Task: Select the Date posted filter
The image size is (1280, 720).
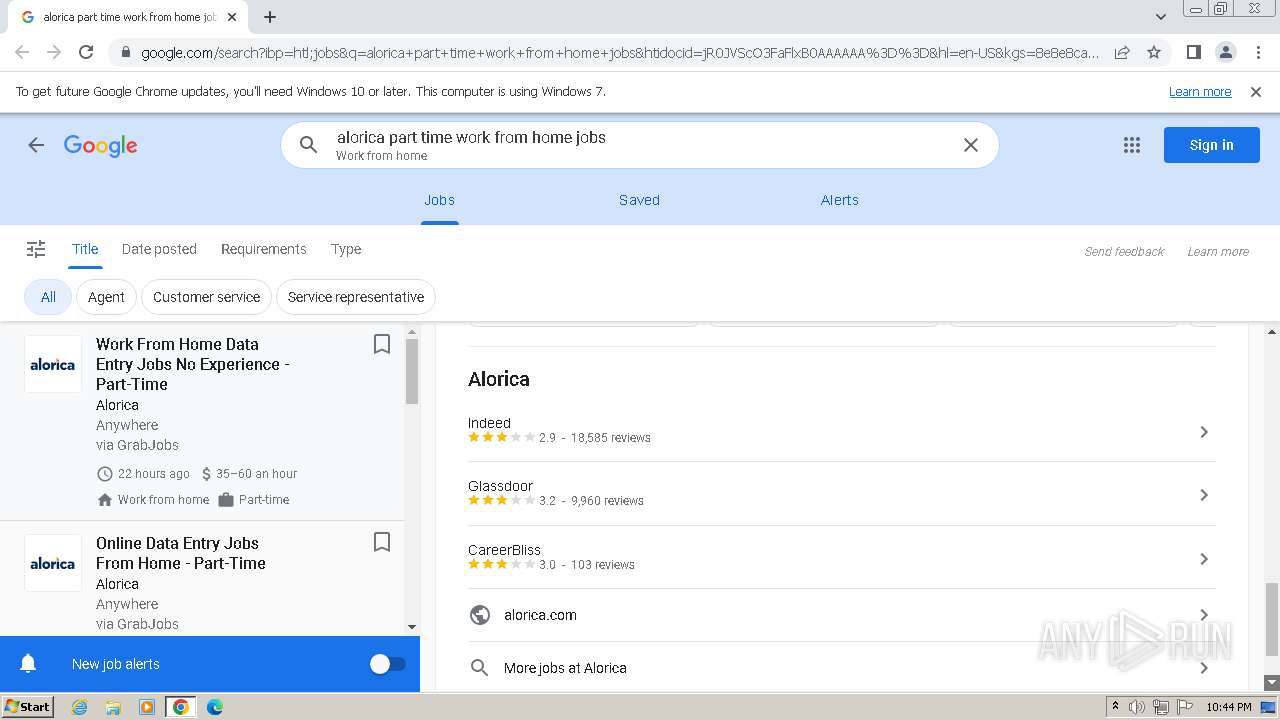Action: tap(159, 249)
